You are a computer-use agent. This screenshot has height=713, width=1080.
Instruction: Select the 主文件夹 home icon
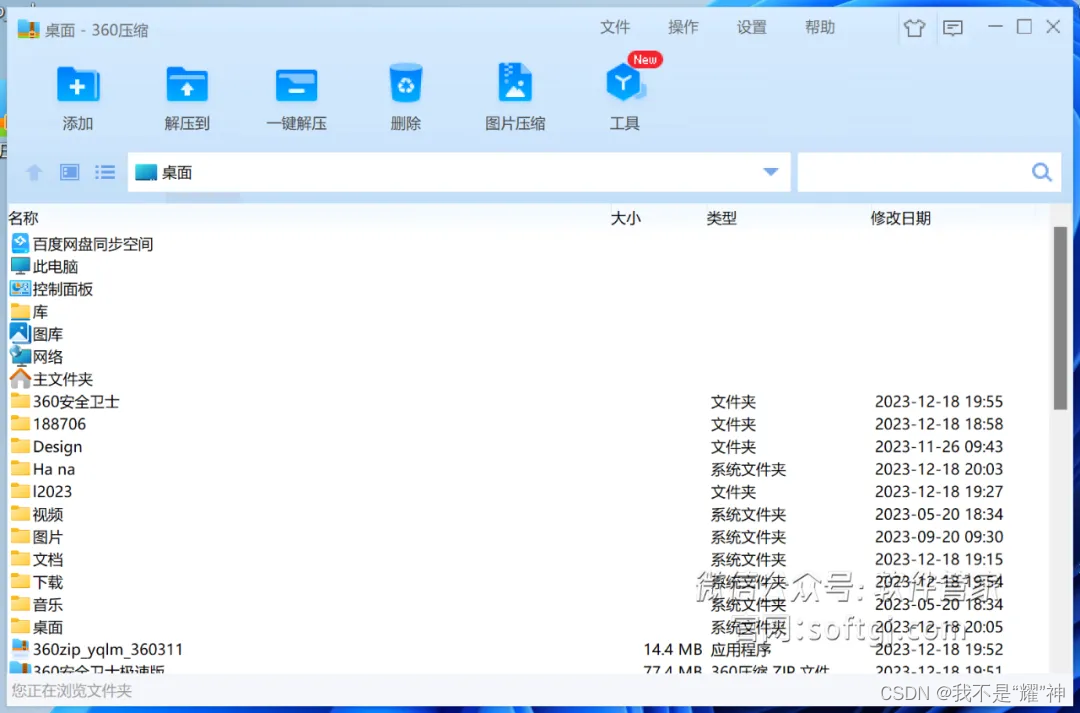(21, 378)
